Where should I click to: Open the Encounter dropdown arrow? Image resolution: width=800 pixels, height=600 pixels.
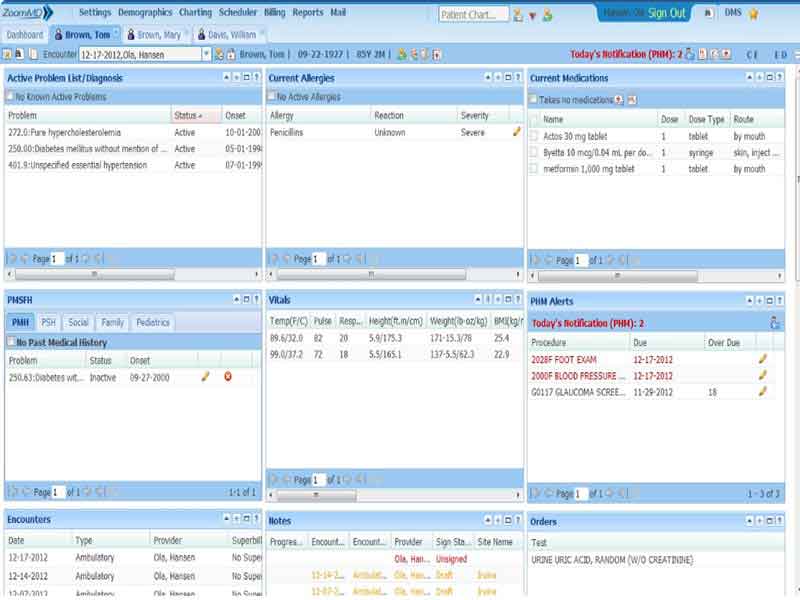206,54
